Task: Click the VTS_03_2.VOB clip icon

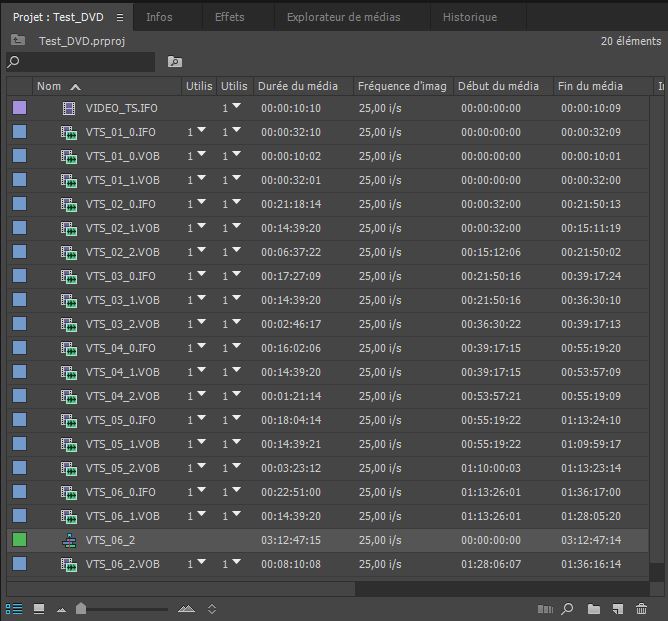Action: point(69,325)
